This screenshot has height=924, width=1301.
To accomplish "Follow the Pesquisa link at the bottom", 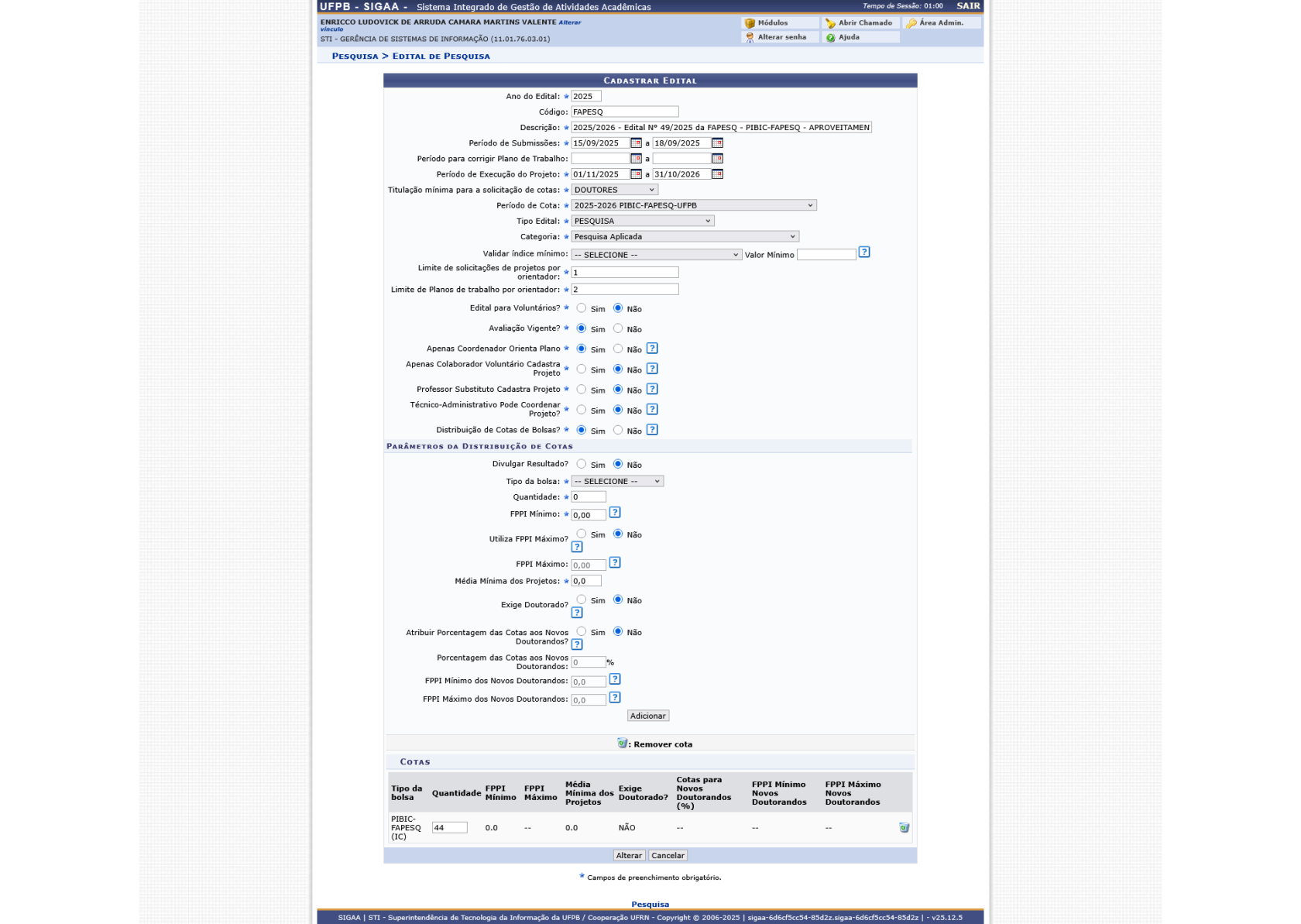I will pos(650,903).
